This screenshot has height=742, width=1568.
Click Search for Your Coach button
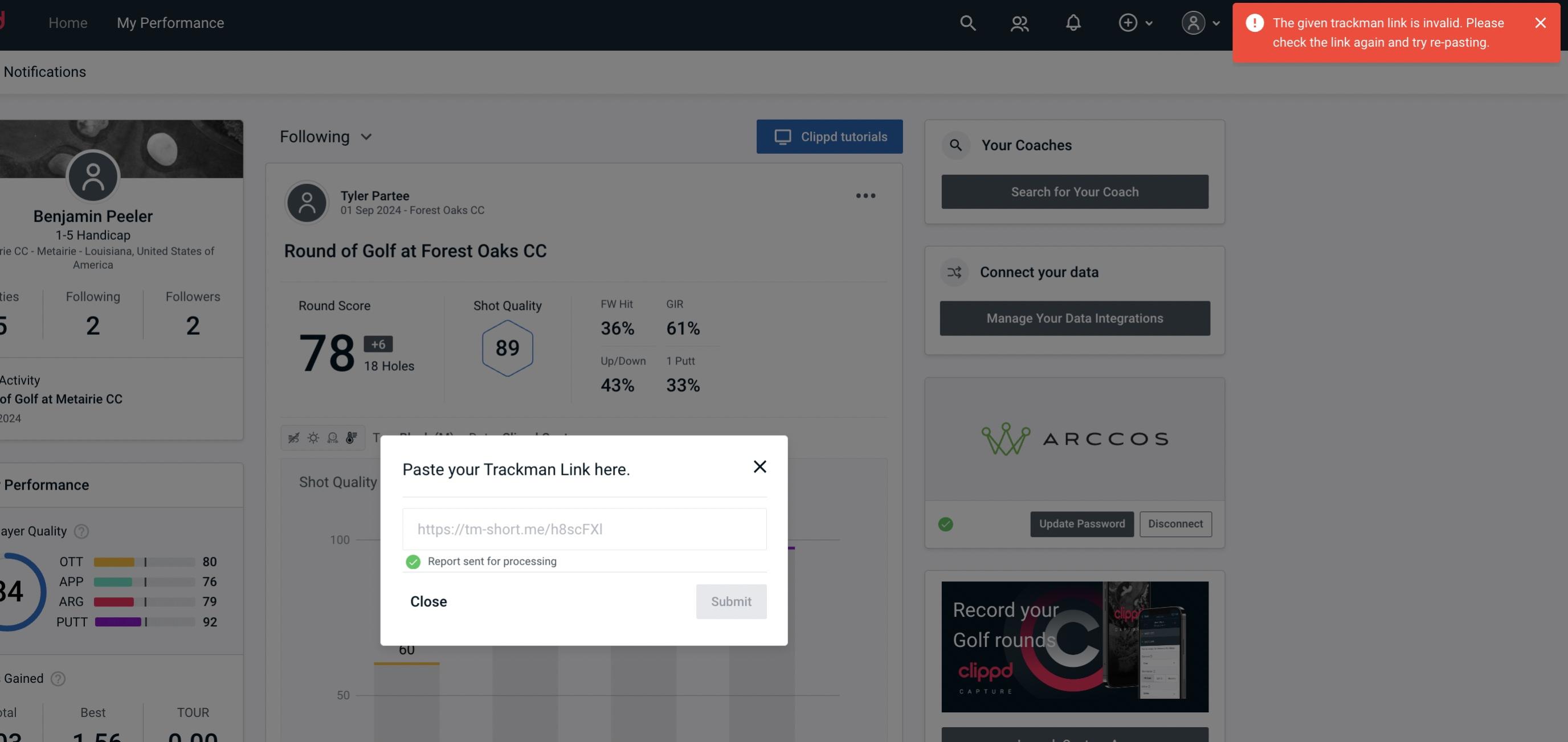click(1075, 191)
